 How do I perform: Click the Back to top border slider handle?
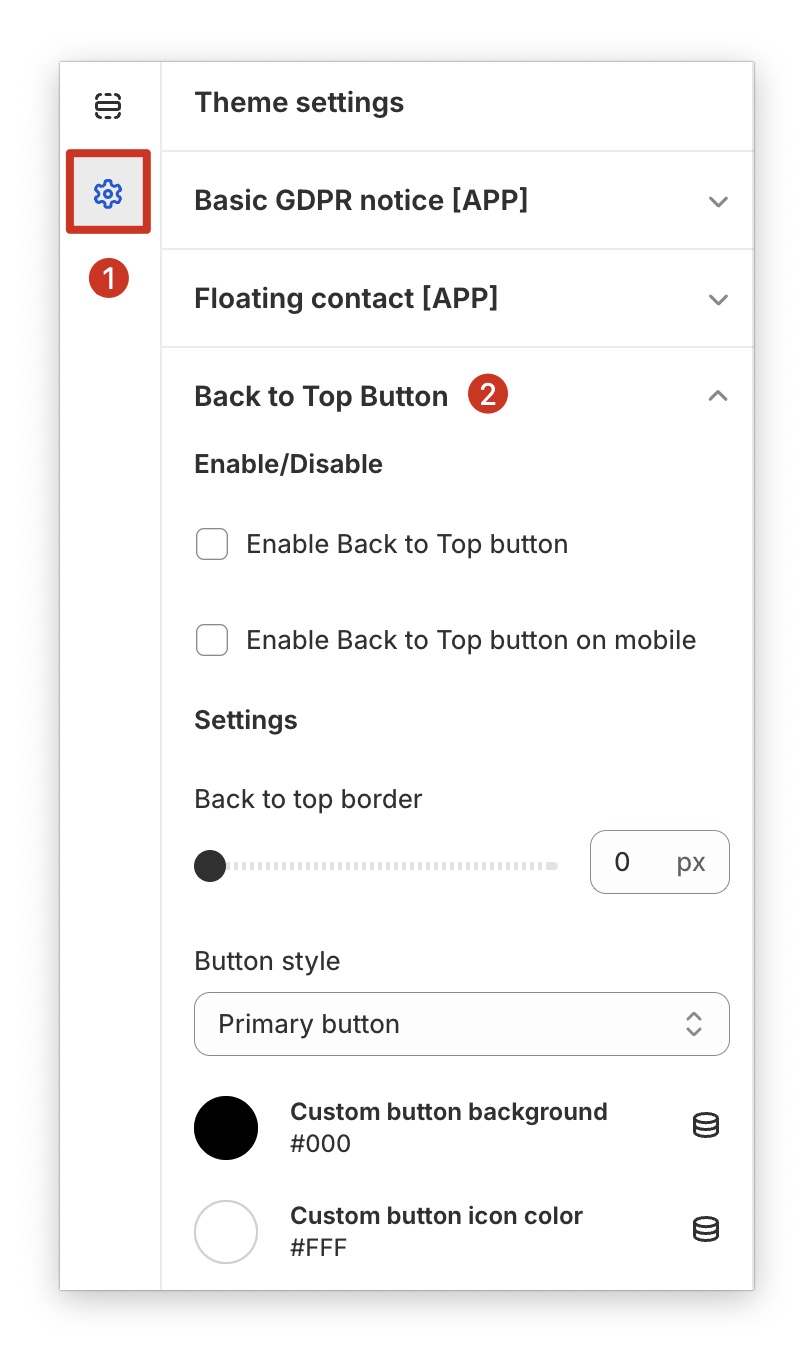pyautogui.click(x=210, y=865)
